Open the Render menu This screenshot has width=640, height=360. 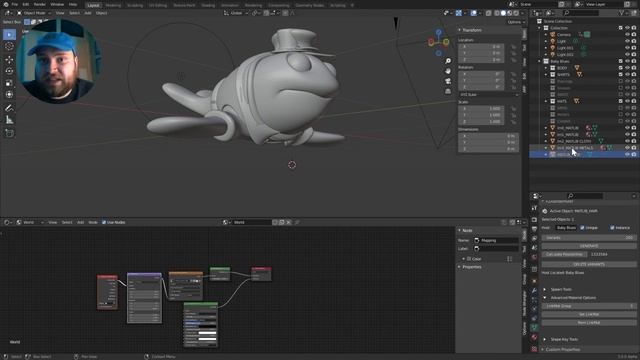click(x=40, y=4)
